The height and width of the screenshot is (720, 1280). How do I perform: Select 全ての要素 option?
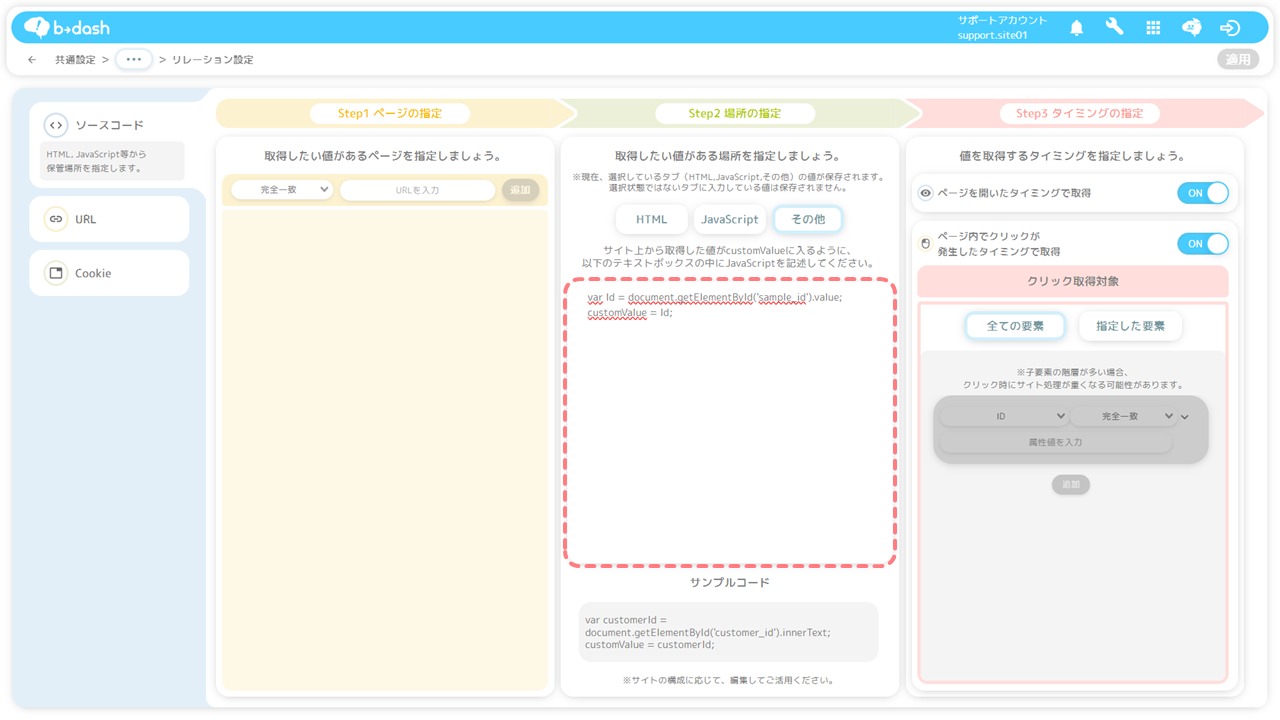[x=1015, y=326]
